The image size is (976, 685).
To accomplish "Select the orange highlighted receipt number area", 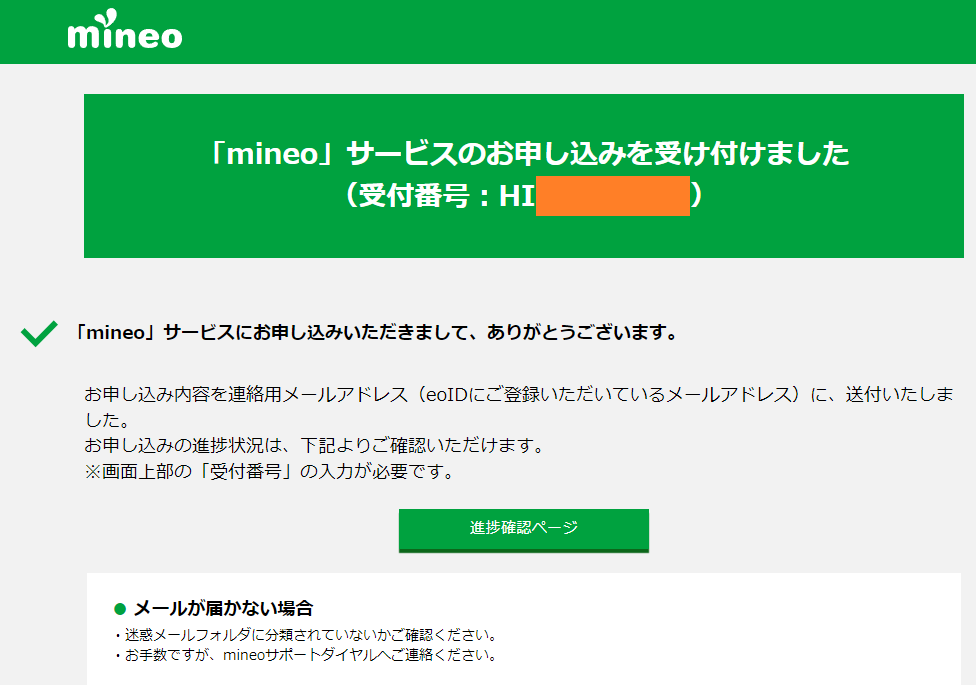I will click(x=612, y=196).
